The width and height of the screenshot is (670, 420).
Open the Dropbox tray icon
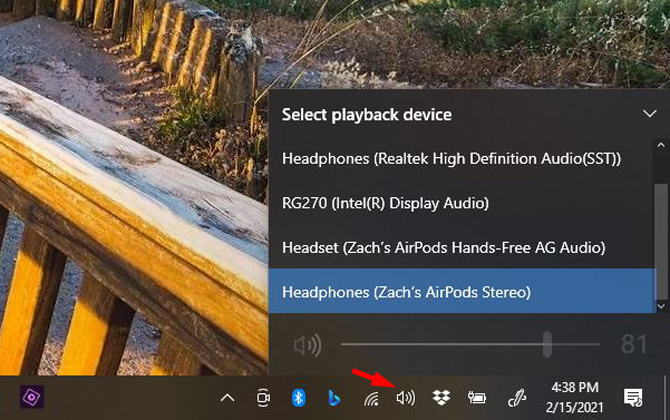tap(441, 398)
